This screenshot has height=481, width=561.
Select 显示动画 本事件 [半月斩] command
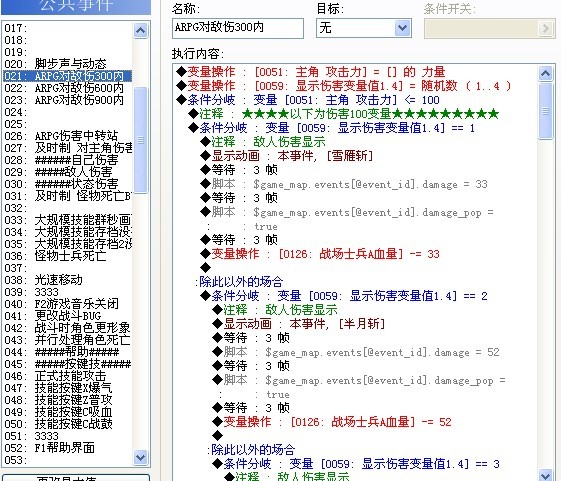pyautogui.click(x=299, y=324)
